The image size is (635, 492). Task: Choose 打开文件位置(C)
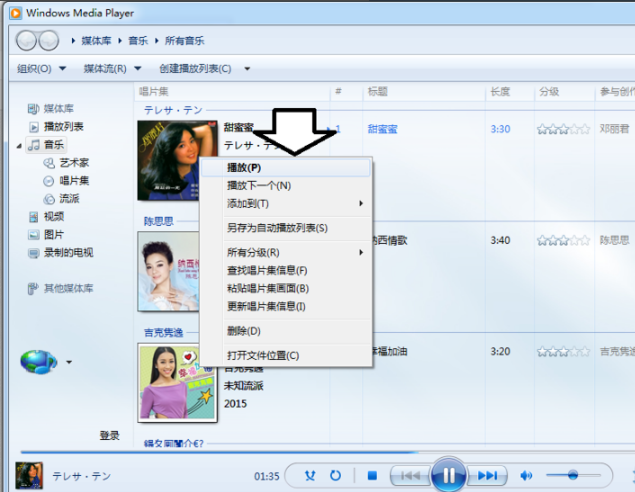coord(286,356)
